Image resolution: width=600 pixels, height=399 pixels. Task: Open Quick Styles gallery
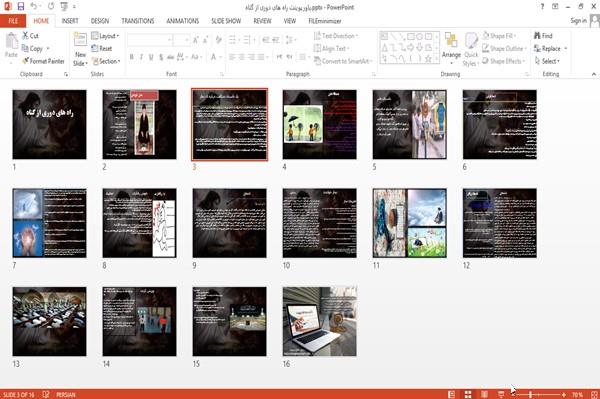click(471, 49)
